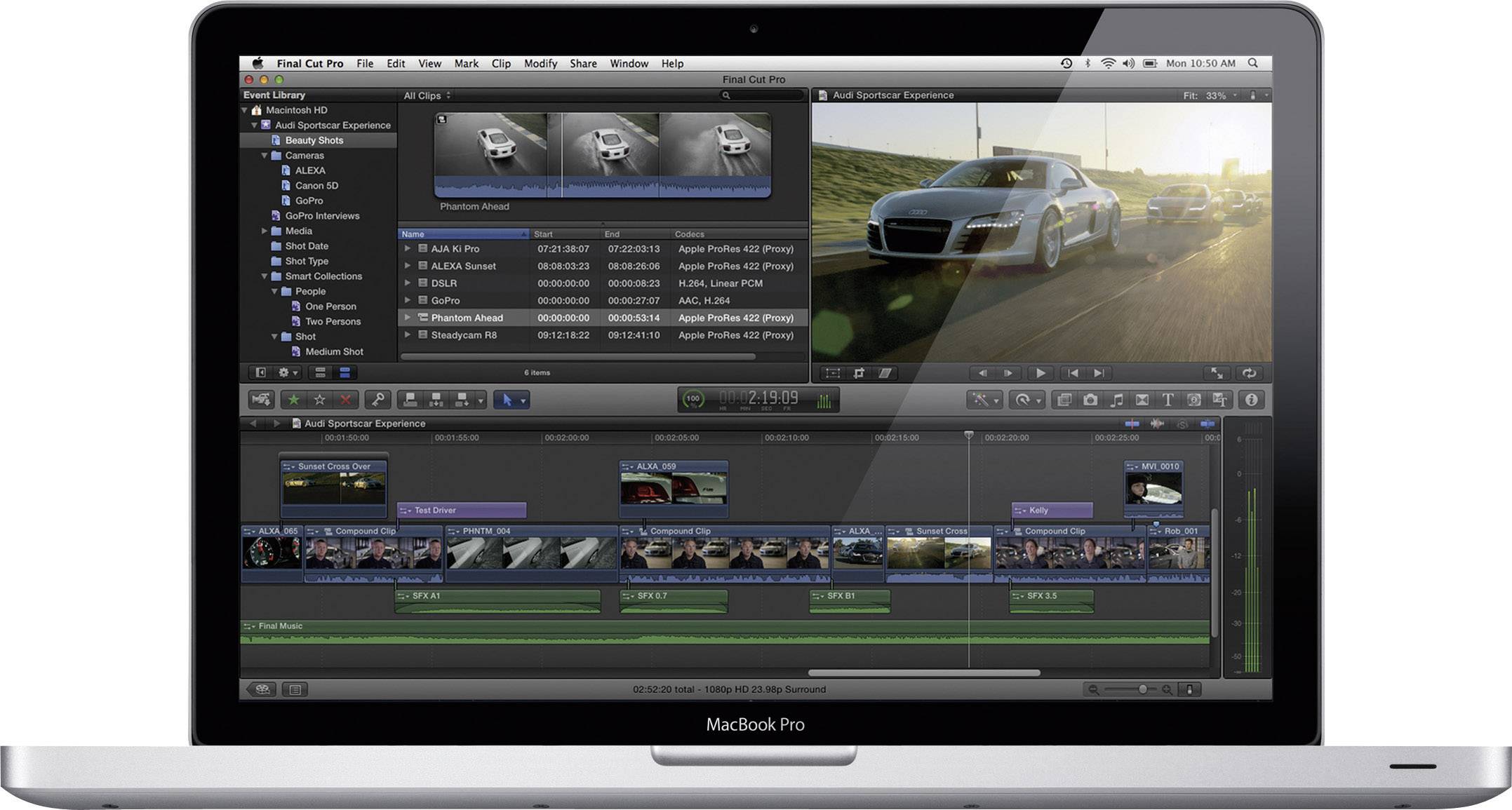Open the Photos browser camera icon
1512x810 pixels.
point(1090,400)
